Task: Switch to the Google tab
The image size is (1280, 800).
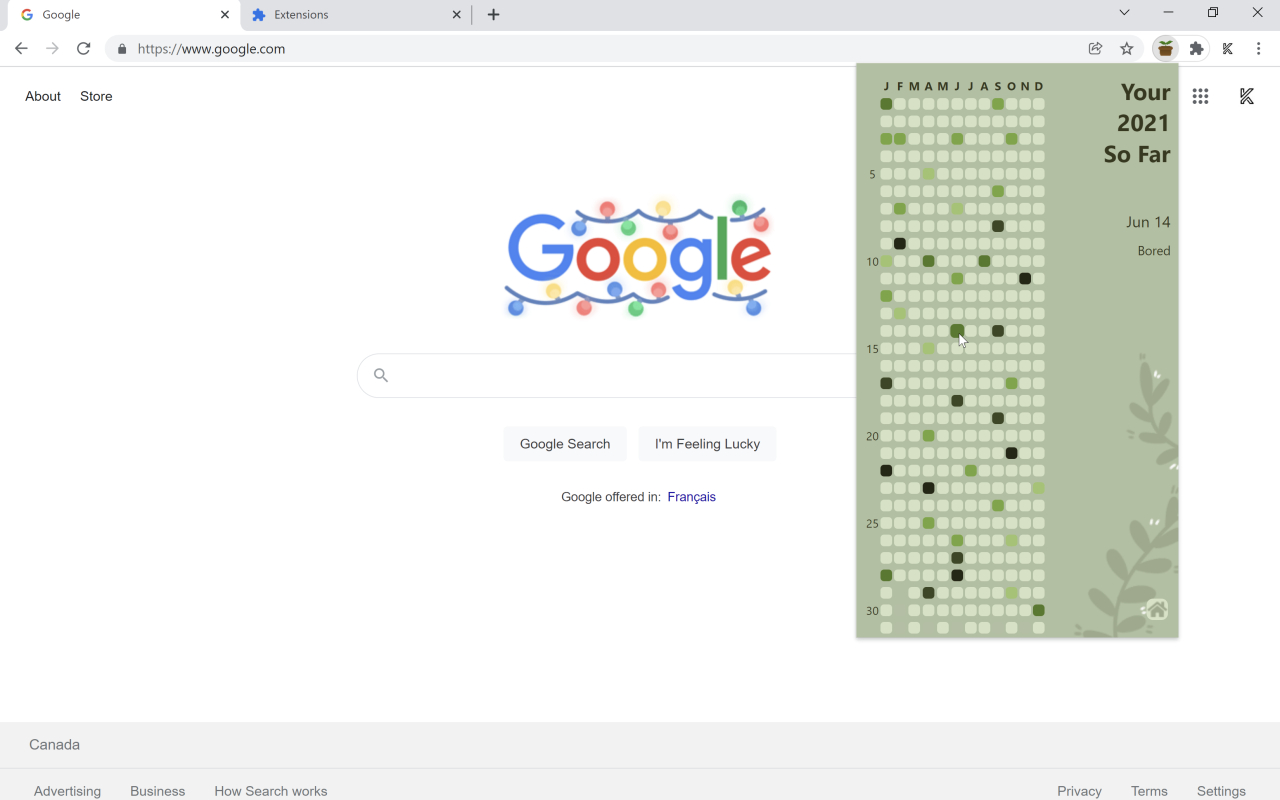Action: point(124,15)
